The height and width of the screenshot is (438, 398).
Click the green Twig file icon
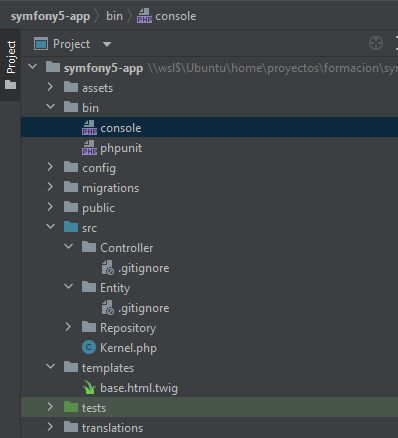(89, 388)
